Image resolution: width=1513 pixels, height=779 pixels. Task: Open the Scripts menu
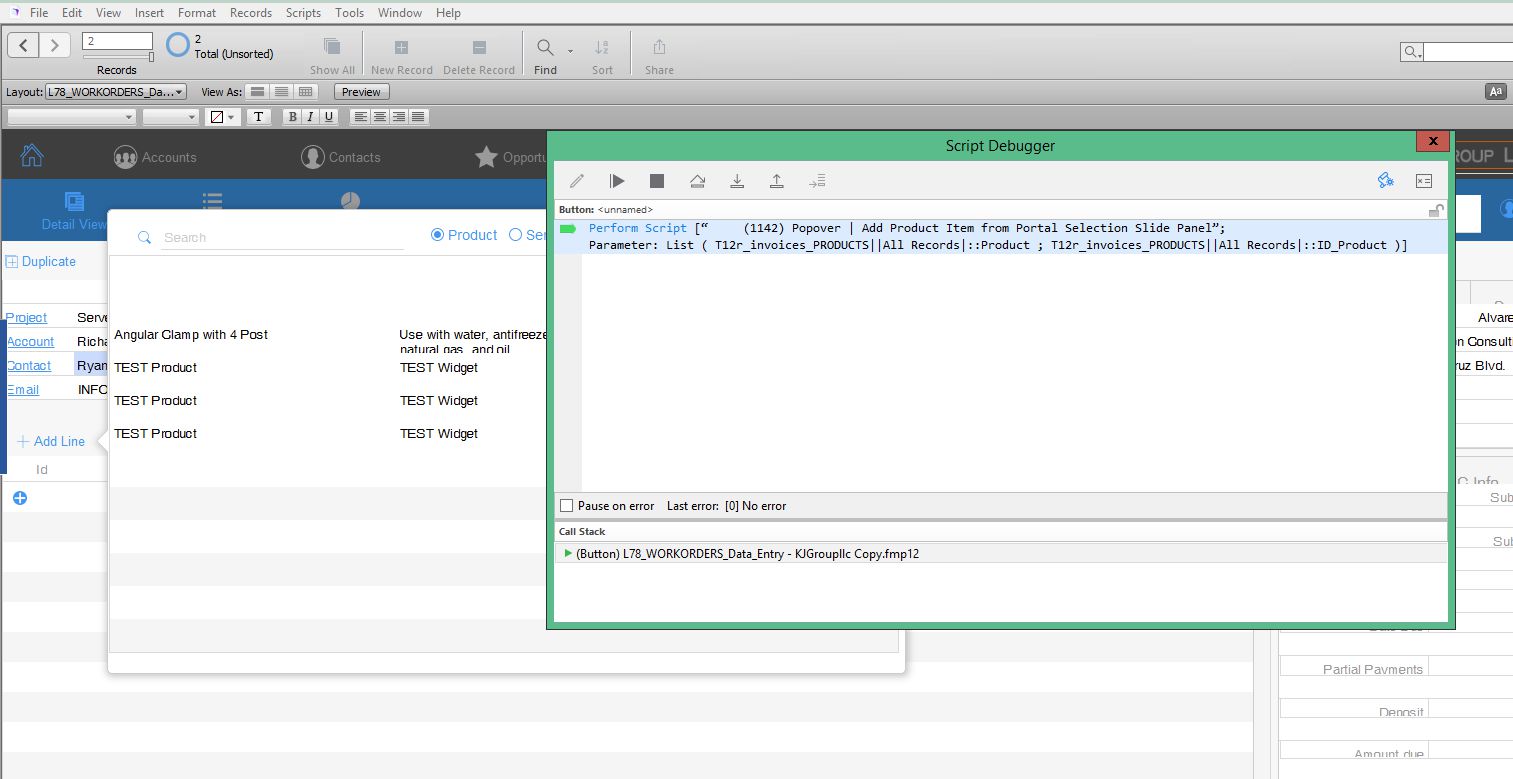click(303, 13)
